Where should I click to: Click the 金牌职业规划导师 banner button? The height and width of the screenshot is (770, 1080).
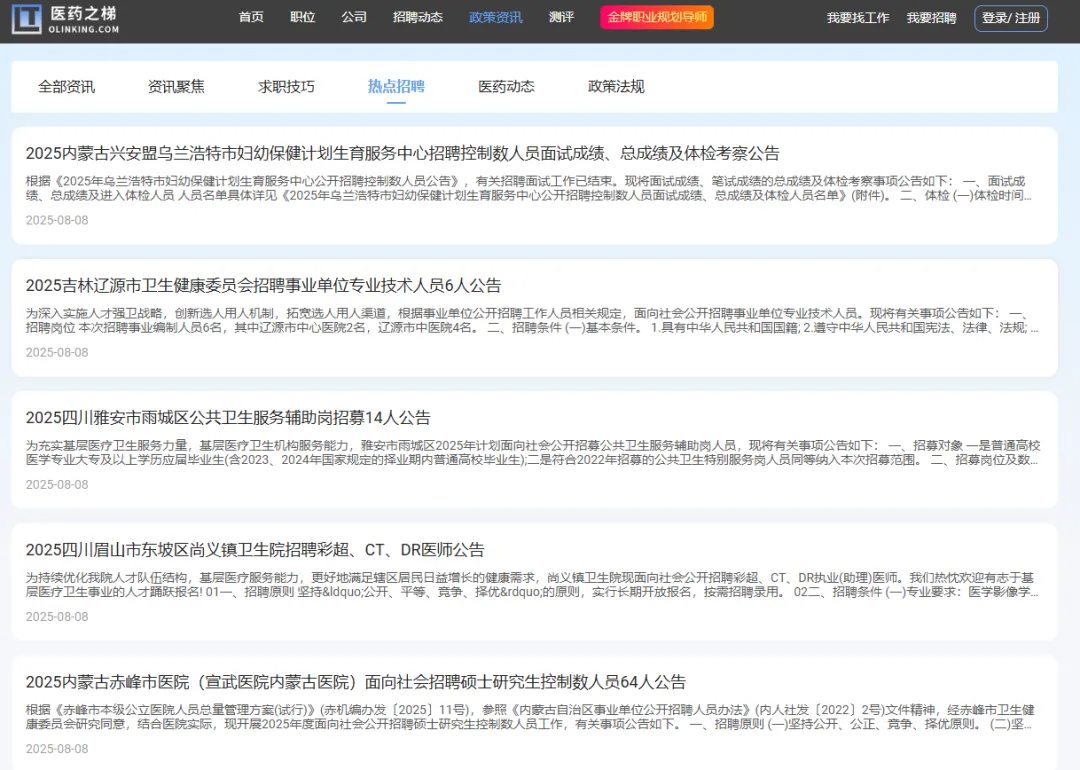[x=657, y=18]
